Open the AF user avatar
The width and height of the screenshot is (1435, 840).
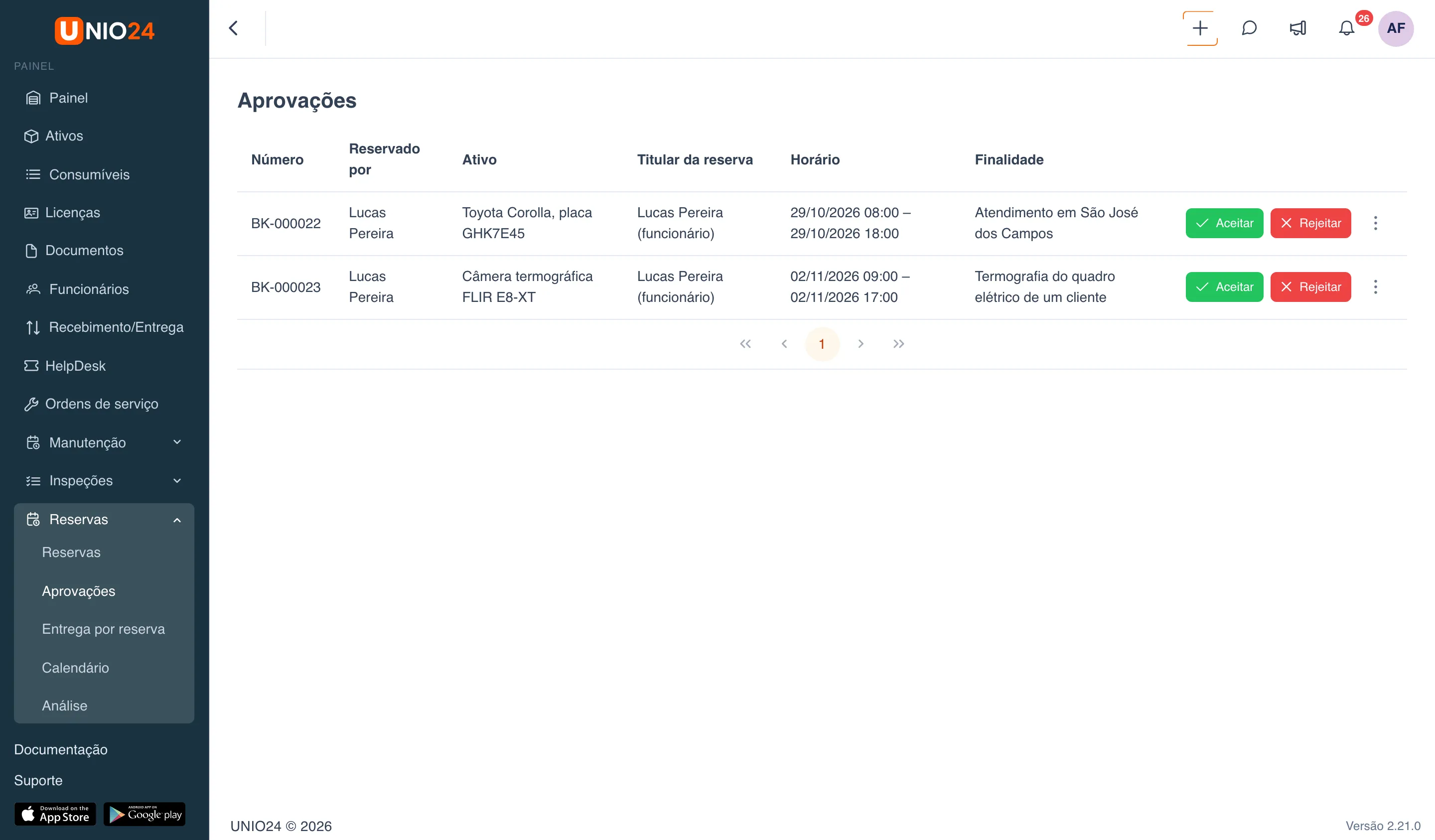coord(1396,28)
